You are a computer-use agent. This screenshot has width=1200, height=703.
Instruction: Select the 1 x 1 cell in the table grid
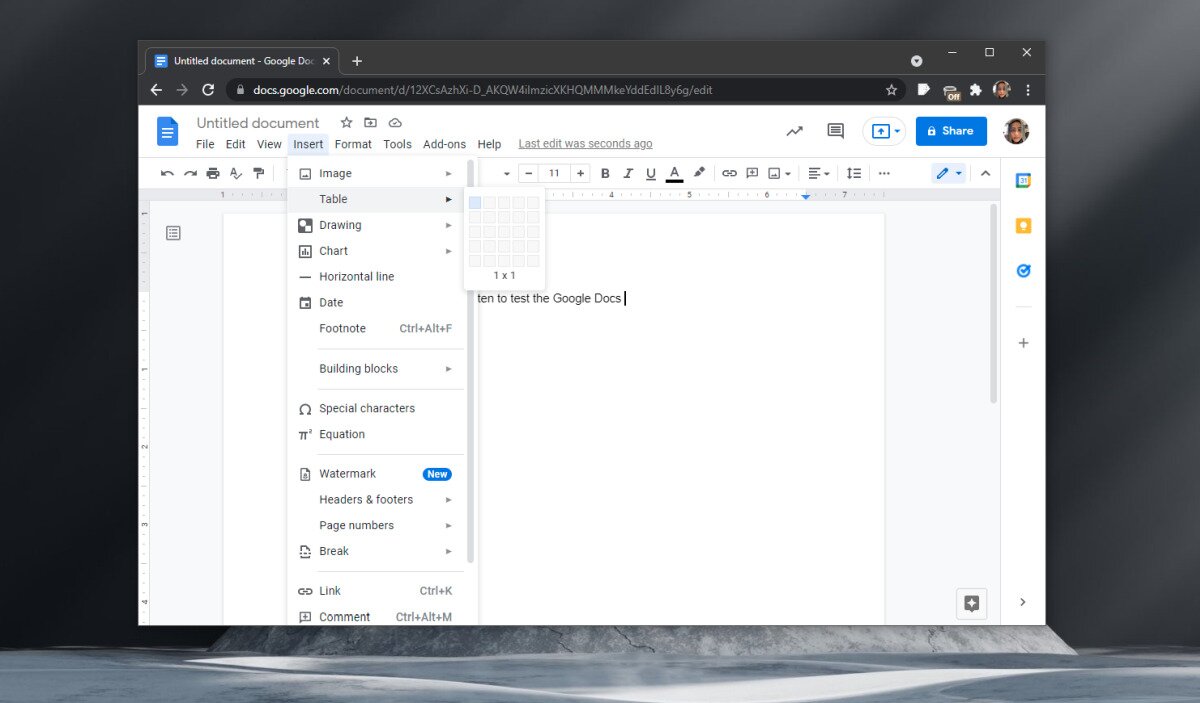(475, 202)
